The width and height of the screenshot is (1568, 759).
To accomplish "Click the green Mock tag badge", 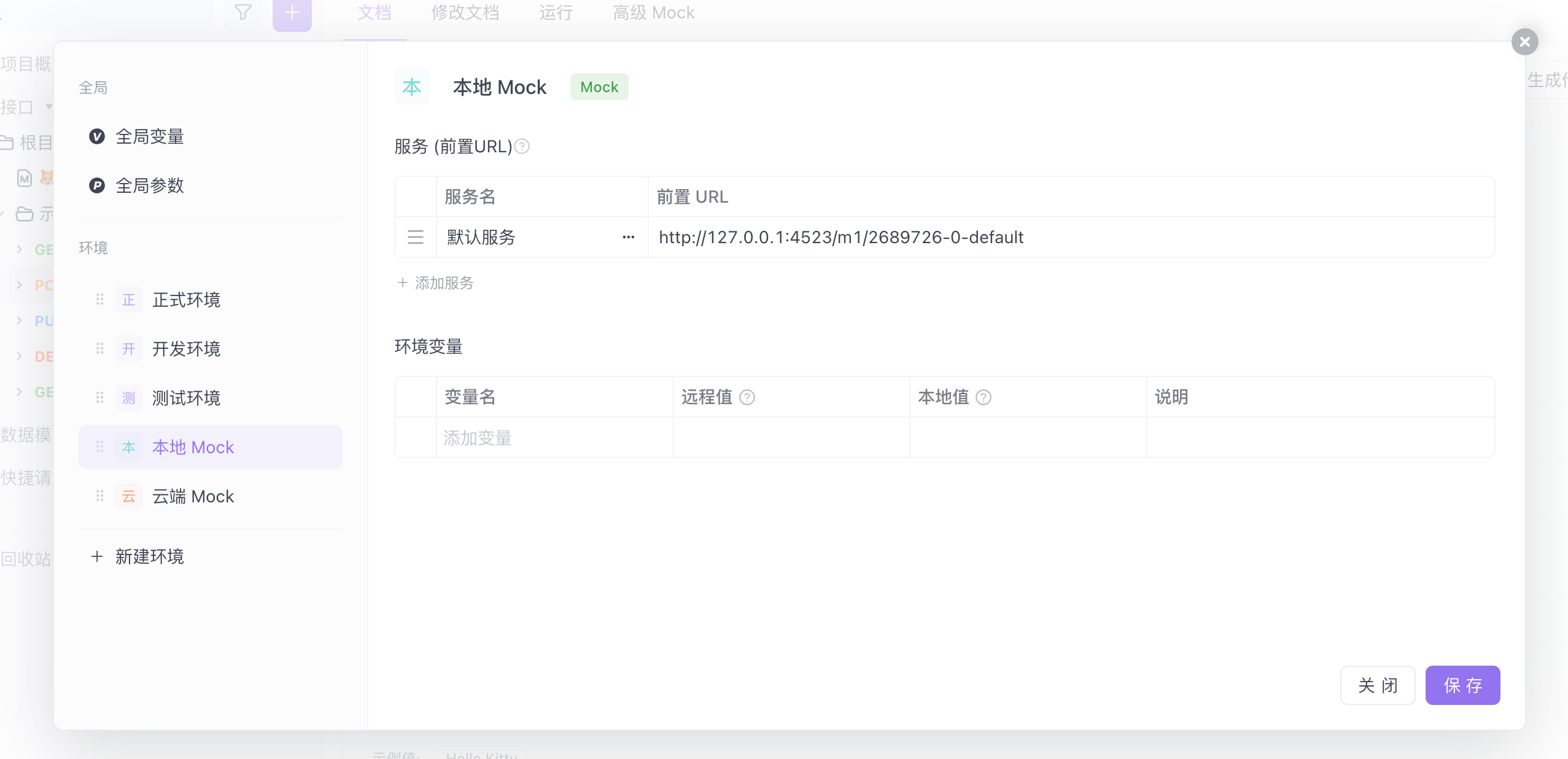I will pyautogui.click(x=599, y=87).
